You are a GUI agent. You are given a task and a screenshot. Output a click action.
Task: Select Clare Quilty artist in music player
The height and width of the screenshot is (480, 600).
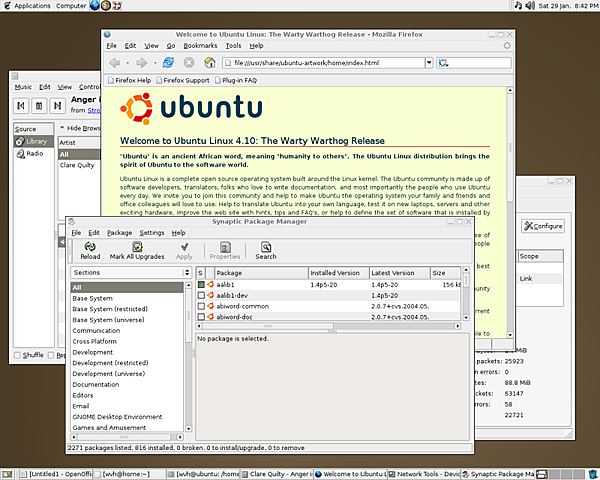point(77,165)
